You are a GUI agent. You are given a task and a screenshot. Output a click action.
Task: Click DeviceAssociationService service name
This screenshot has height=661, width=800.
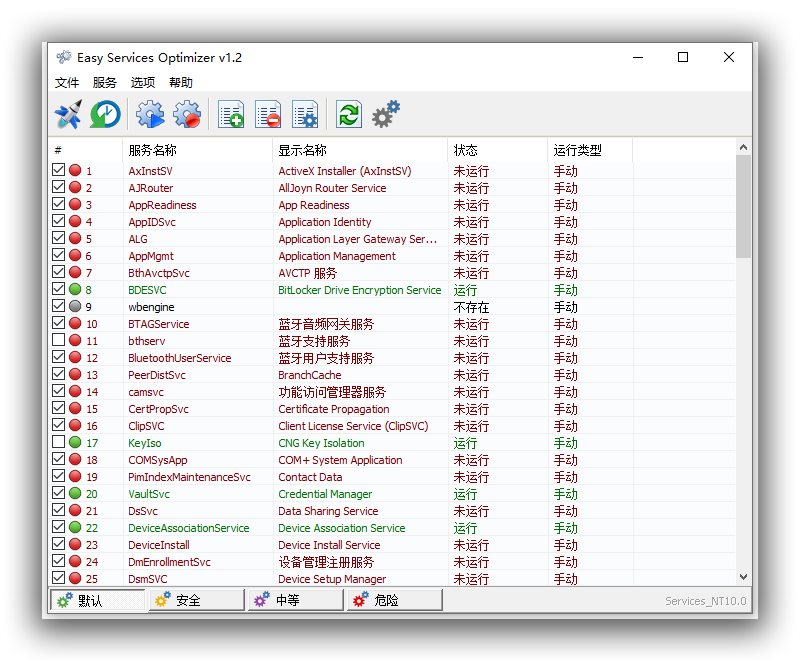click(x=189, y=528)
